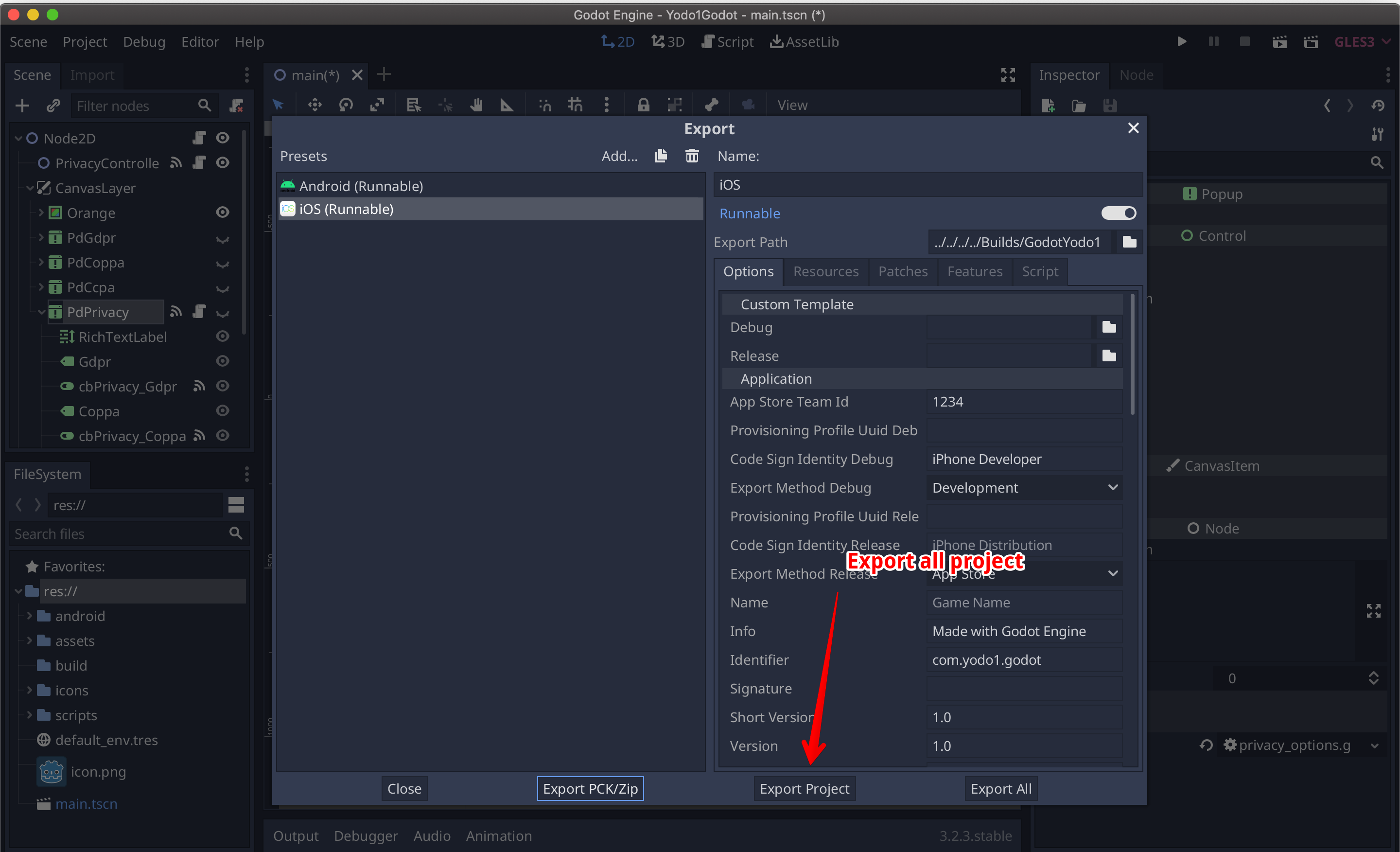Switch to the Node tab
This screenshot has height=852, width=1400.
click(x=1137, y=75)
